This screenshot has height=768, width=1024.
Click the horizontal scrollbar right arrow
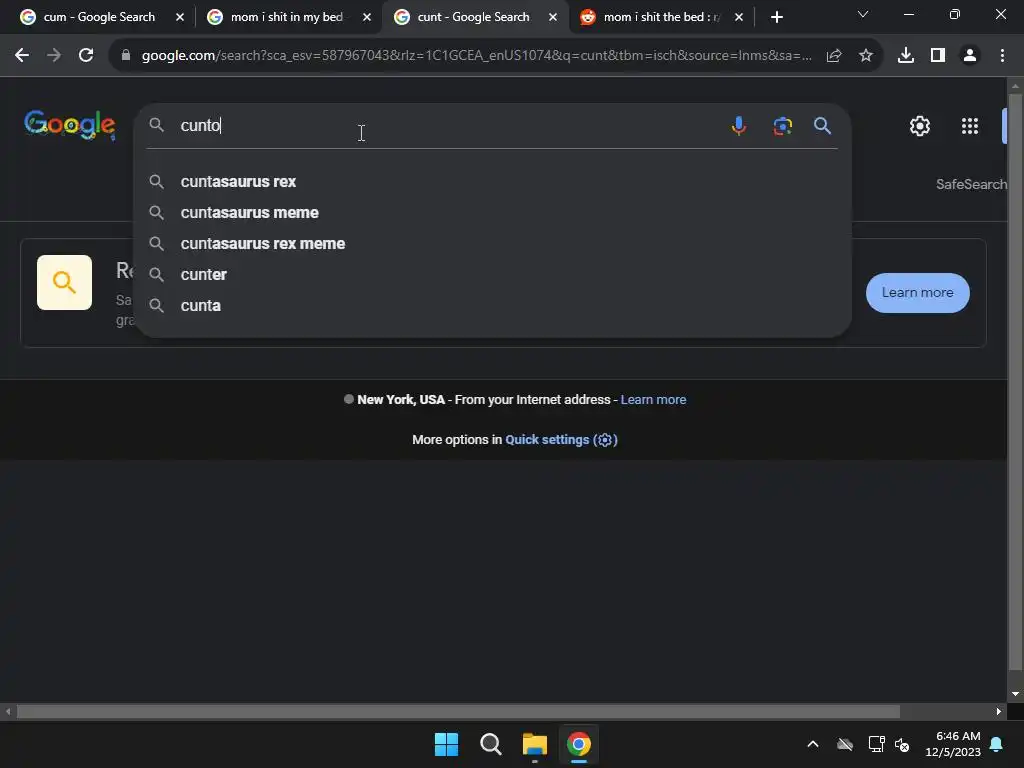[999, 712]
